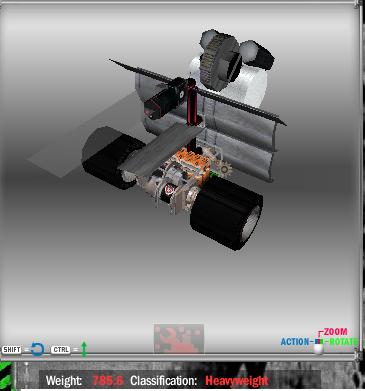Click the blue rotate arrow icon
Image resolution: width=365 pixels, height=391 pixels.
37,349
